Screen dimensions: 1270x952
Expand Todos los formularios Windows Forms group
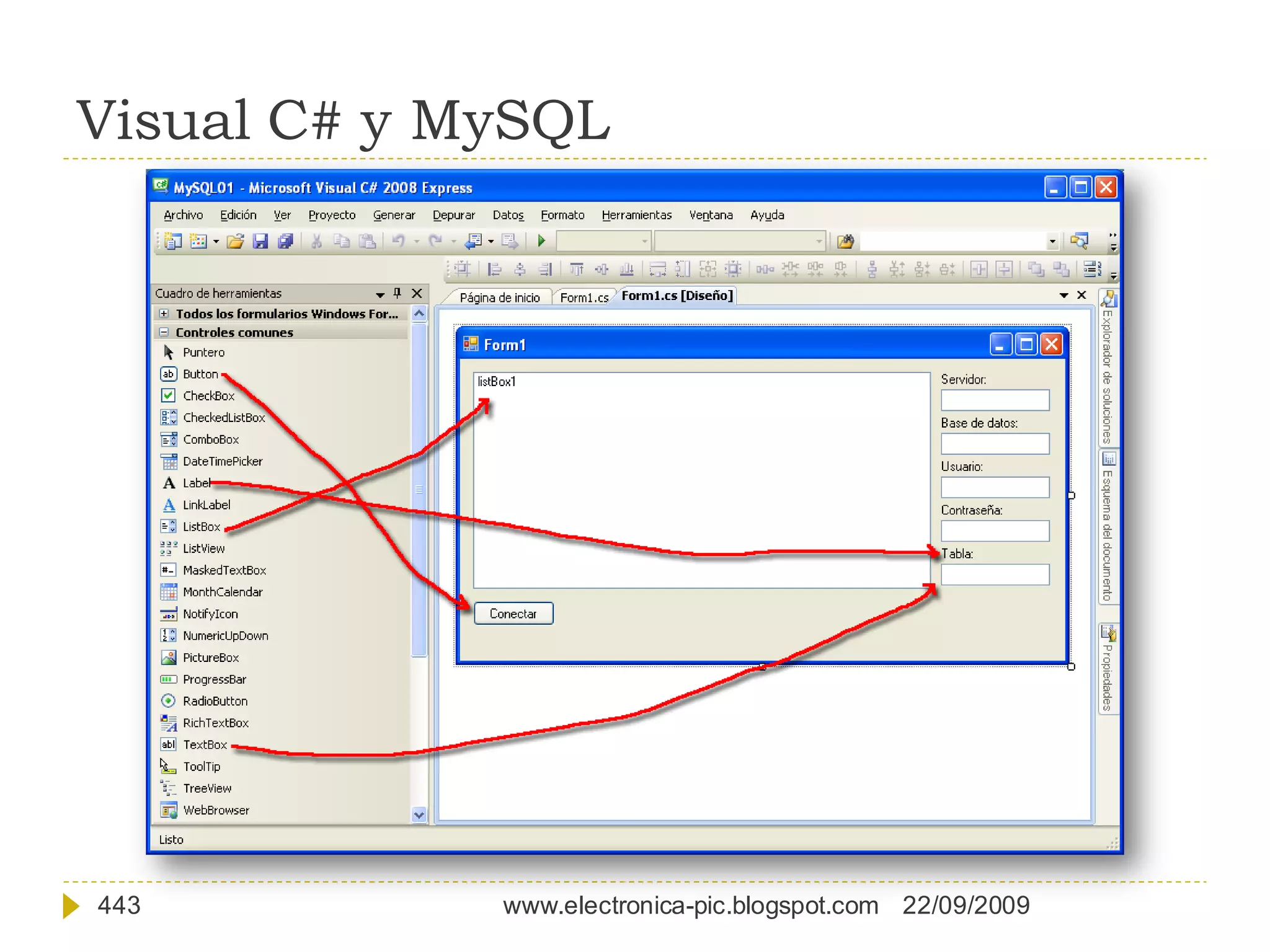point(164,314)
